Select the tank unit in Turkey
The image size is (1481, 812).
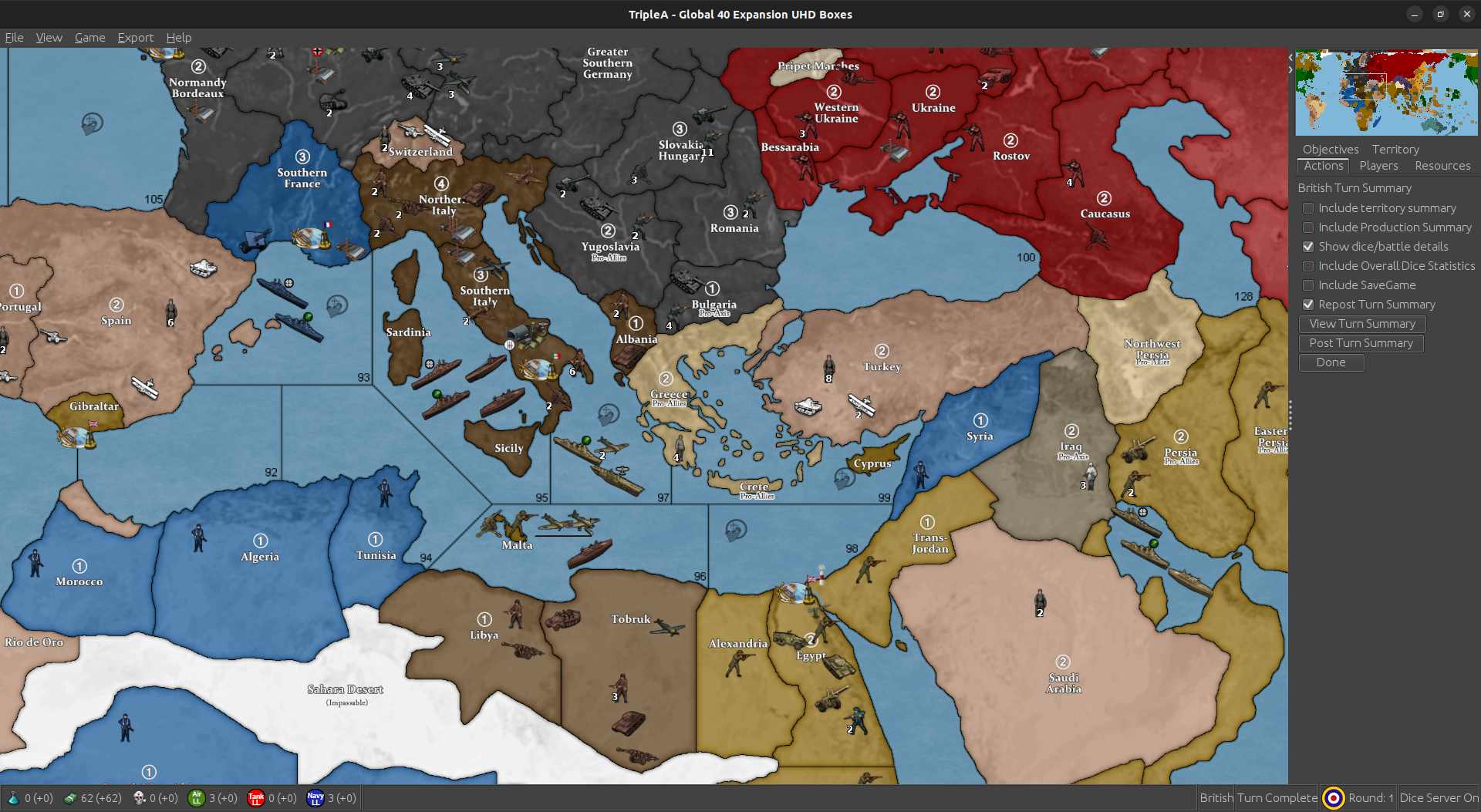pyautogui.click(x=808, y=406)
